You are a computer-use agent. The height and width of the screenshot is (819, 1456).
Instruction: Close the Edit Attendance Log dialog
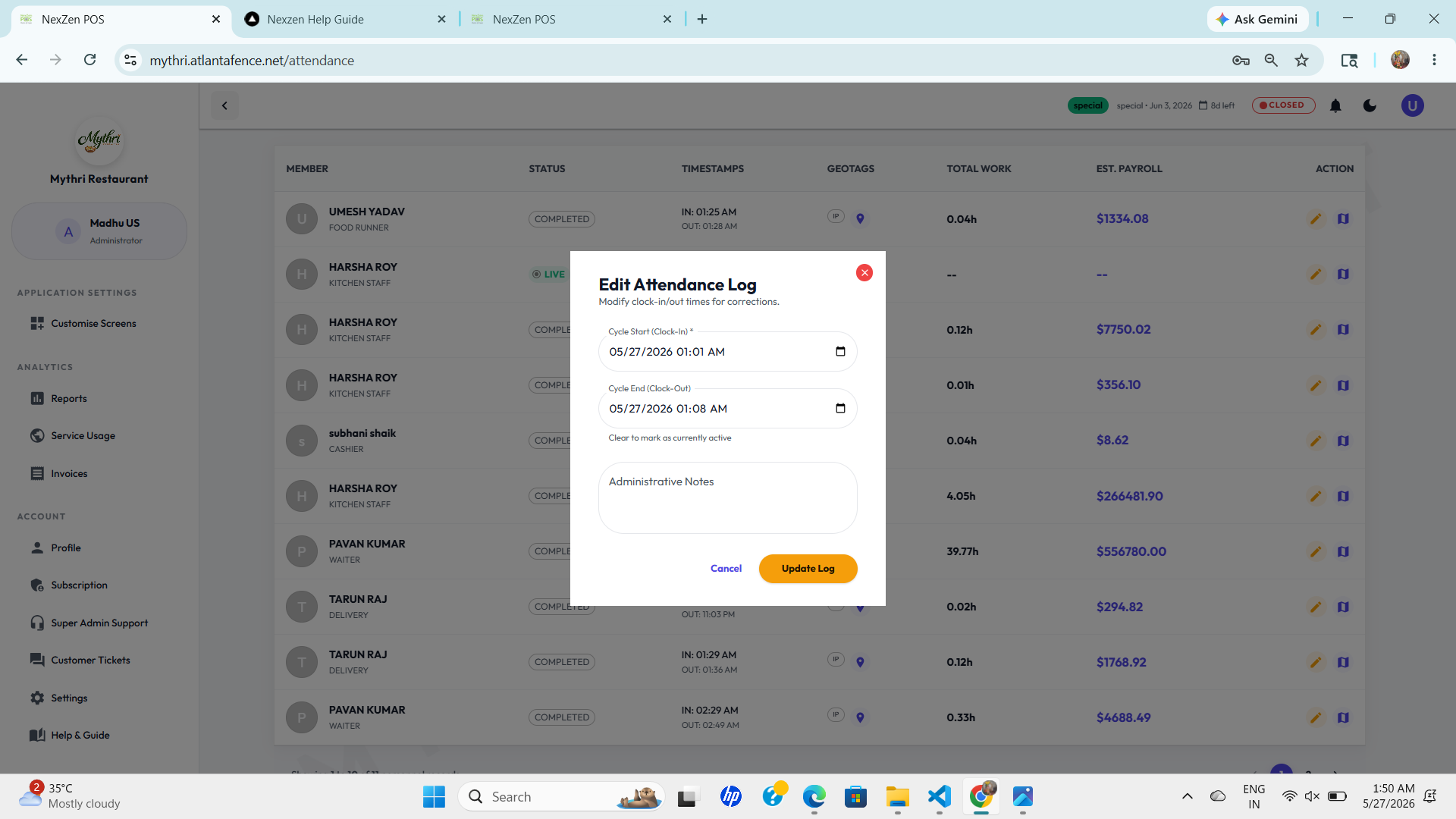(864, 273)
